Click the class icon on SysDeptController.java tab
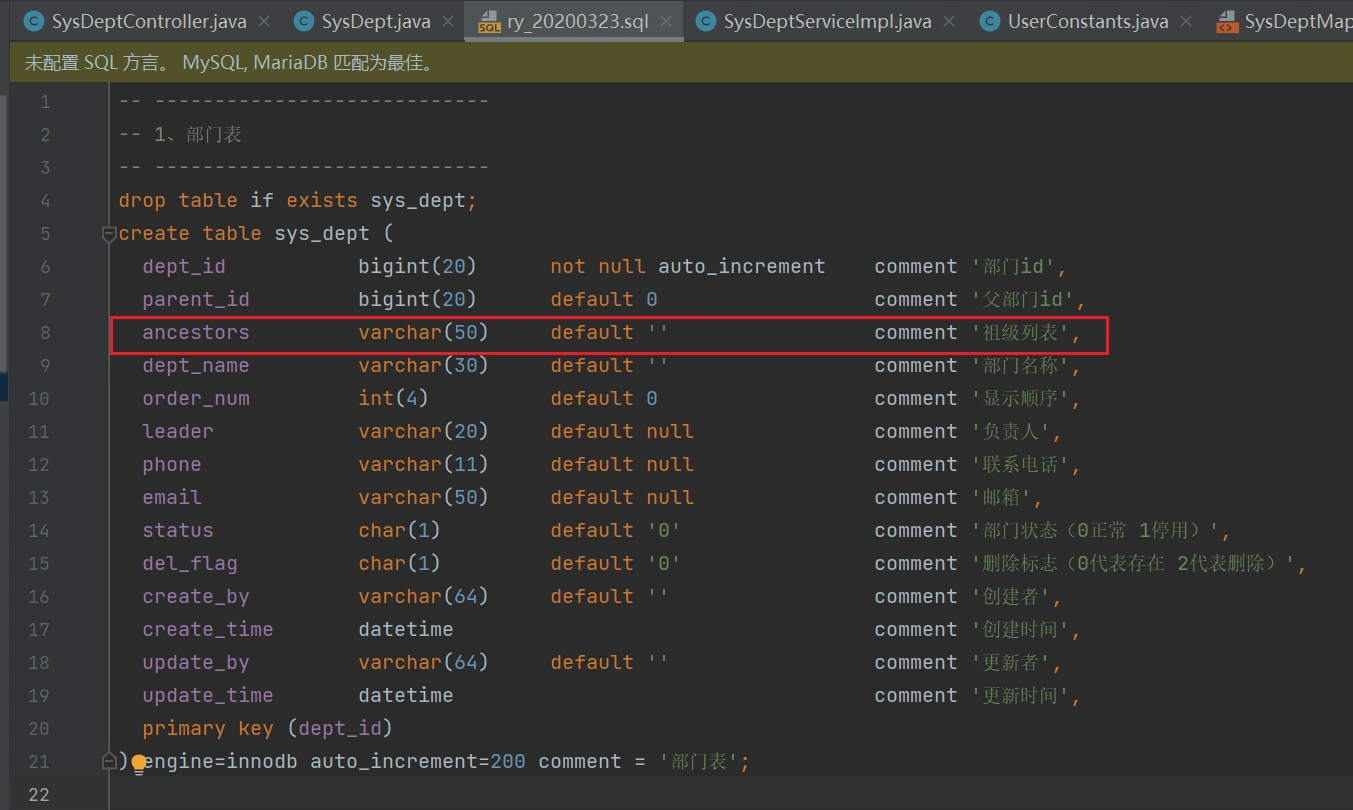This screenshot has height=810, width=1353. point(34,21)
